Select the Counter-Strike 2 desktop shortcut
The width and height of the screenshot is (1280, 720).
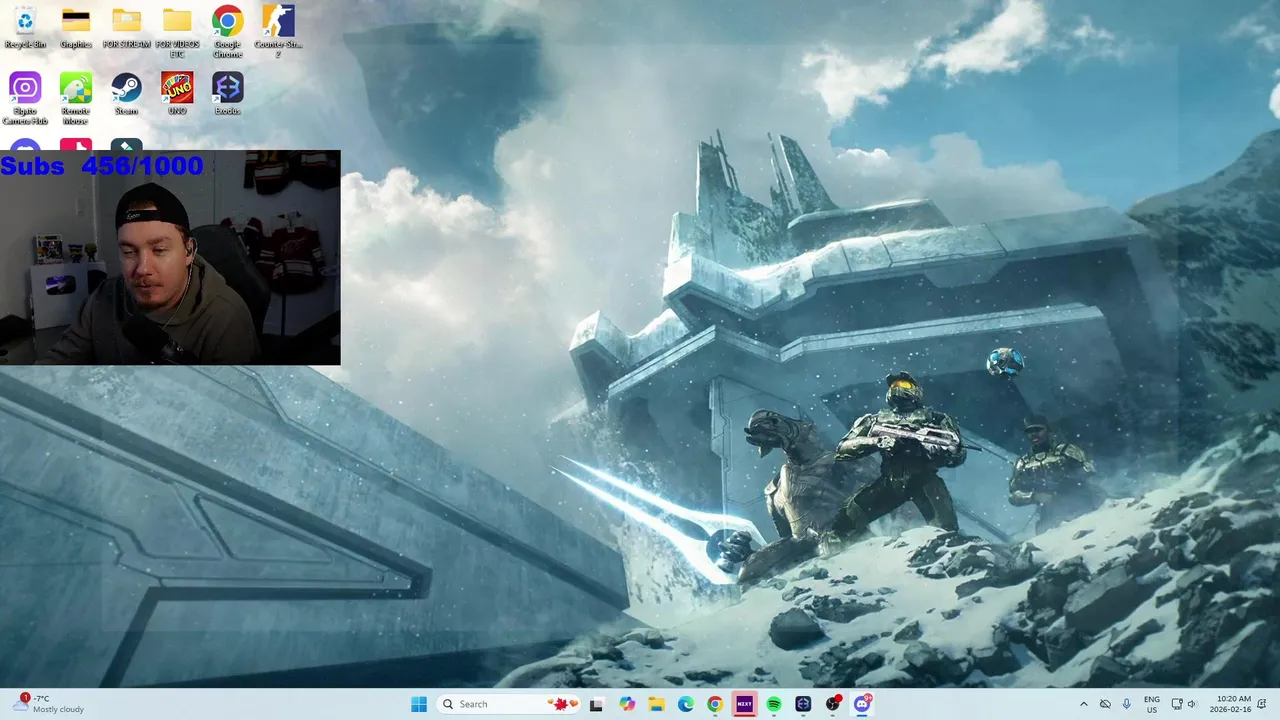click(278, 31)
